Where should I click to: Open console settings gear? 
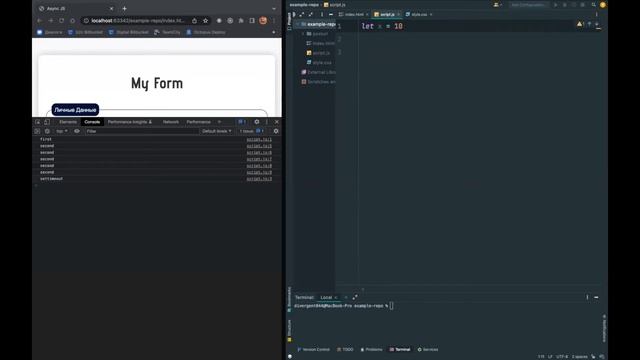276,131
